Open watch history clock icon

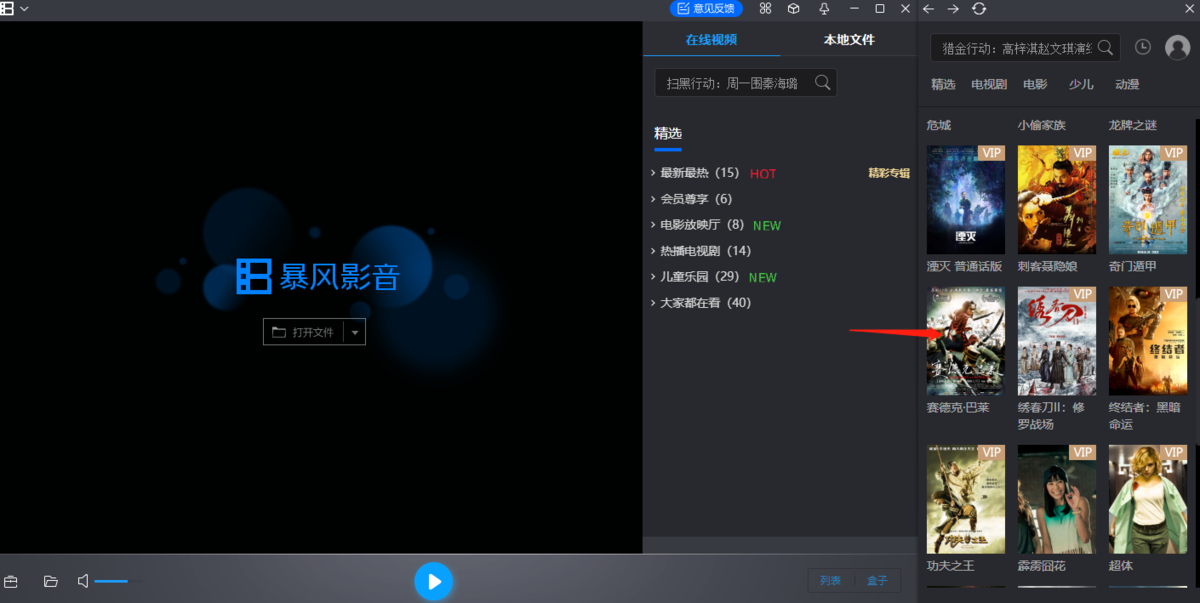pos(1143,47)
